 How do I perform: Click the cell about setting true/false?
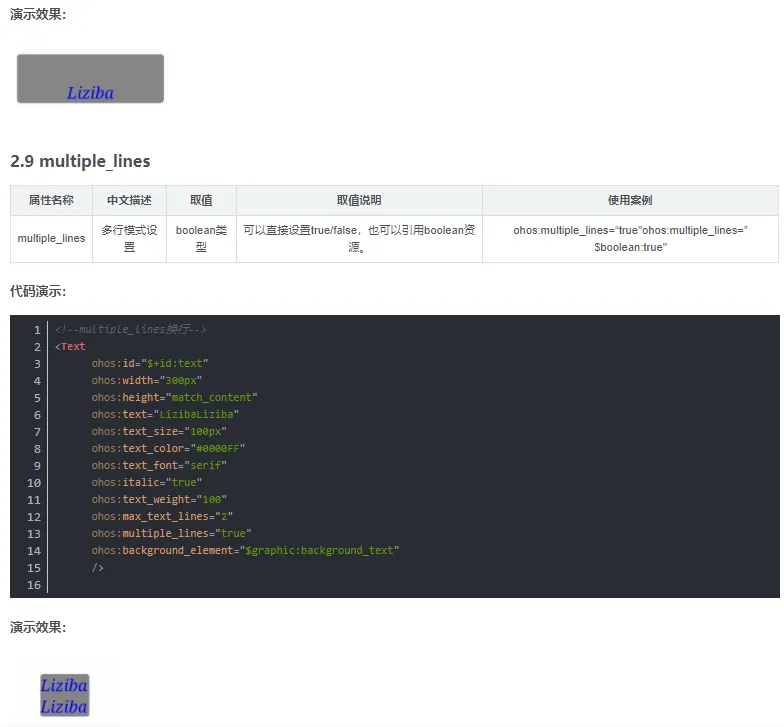[359, 238]
